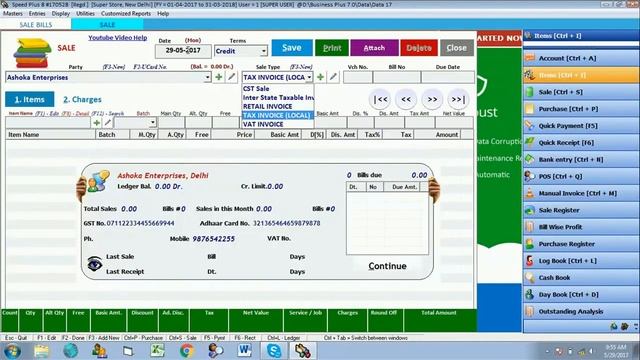
Task: Switch to 2. Charges tab
Action: (x=82, y=99)
